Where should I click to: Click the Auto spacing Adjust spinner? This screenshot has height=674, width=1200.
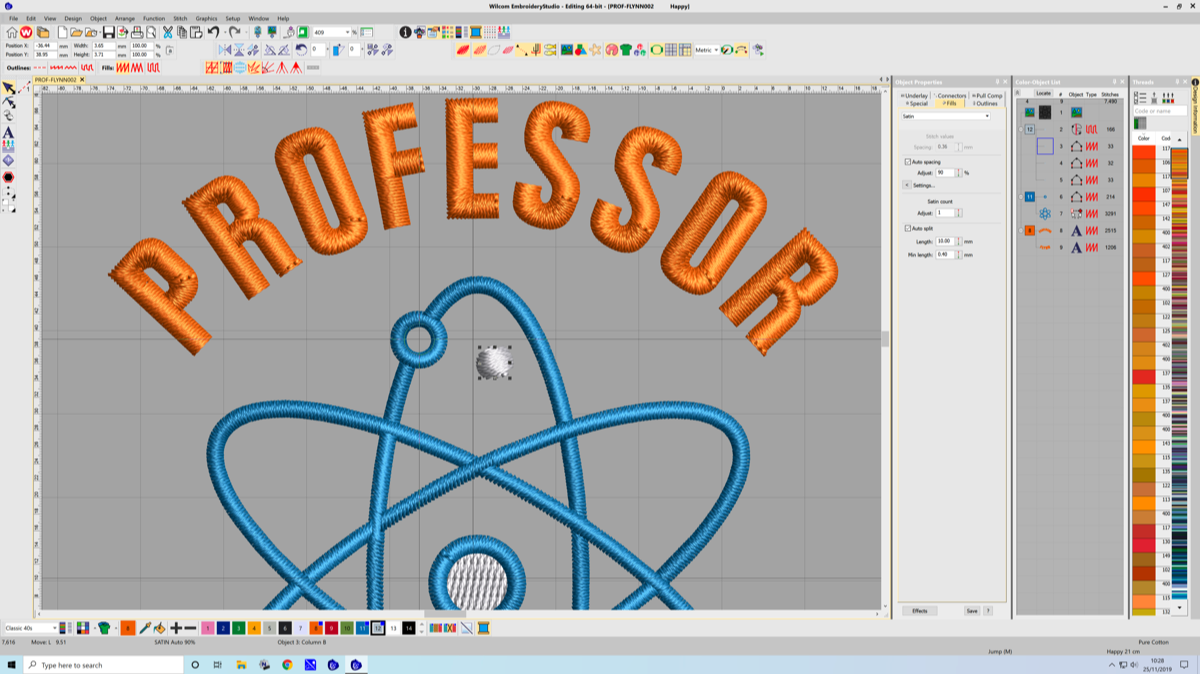960,173
